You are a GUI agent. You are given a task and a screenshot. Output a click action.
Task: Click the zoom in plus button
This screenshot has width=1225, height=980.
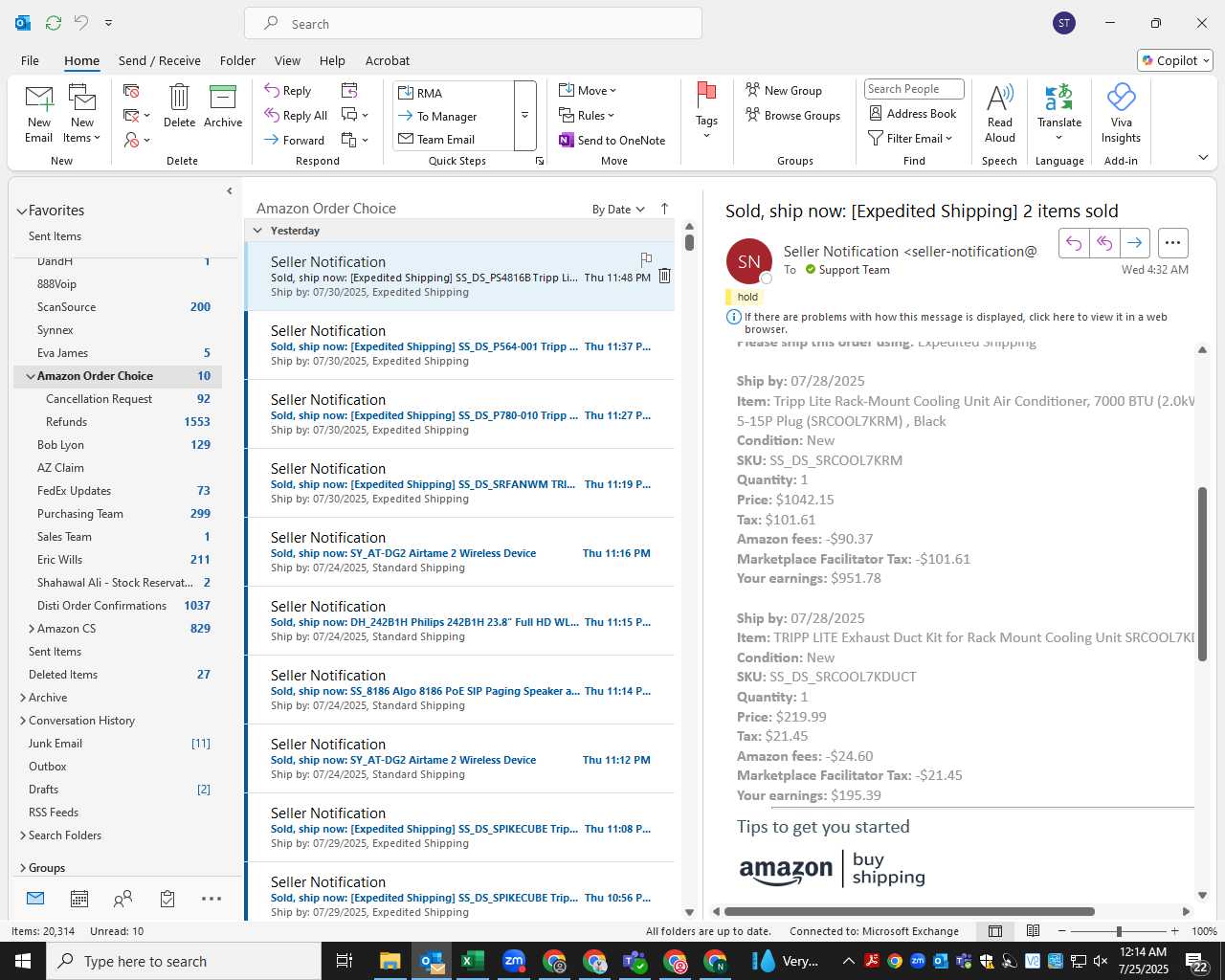pyautogui.click(x=1175, y=931)
